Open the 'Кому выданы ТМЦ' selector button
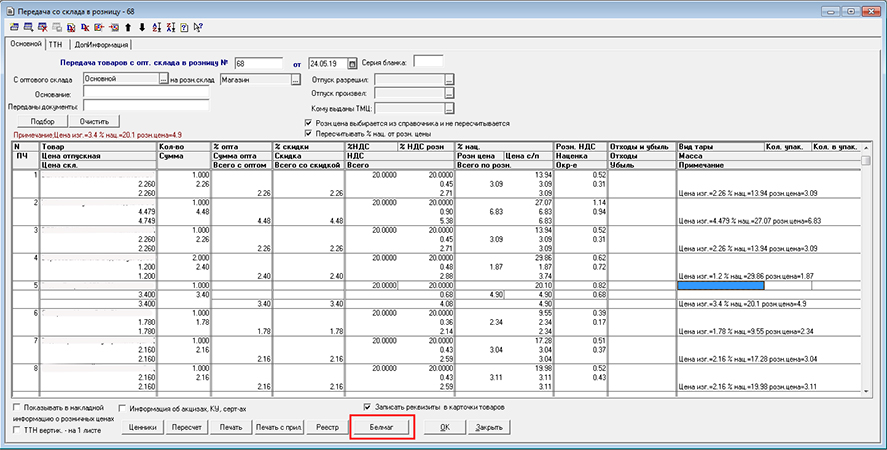This screenshot has width=887, height=450. click(x=450, y=108)
